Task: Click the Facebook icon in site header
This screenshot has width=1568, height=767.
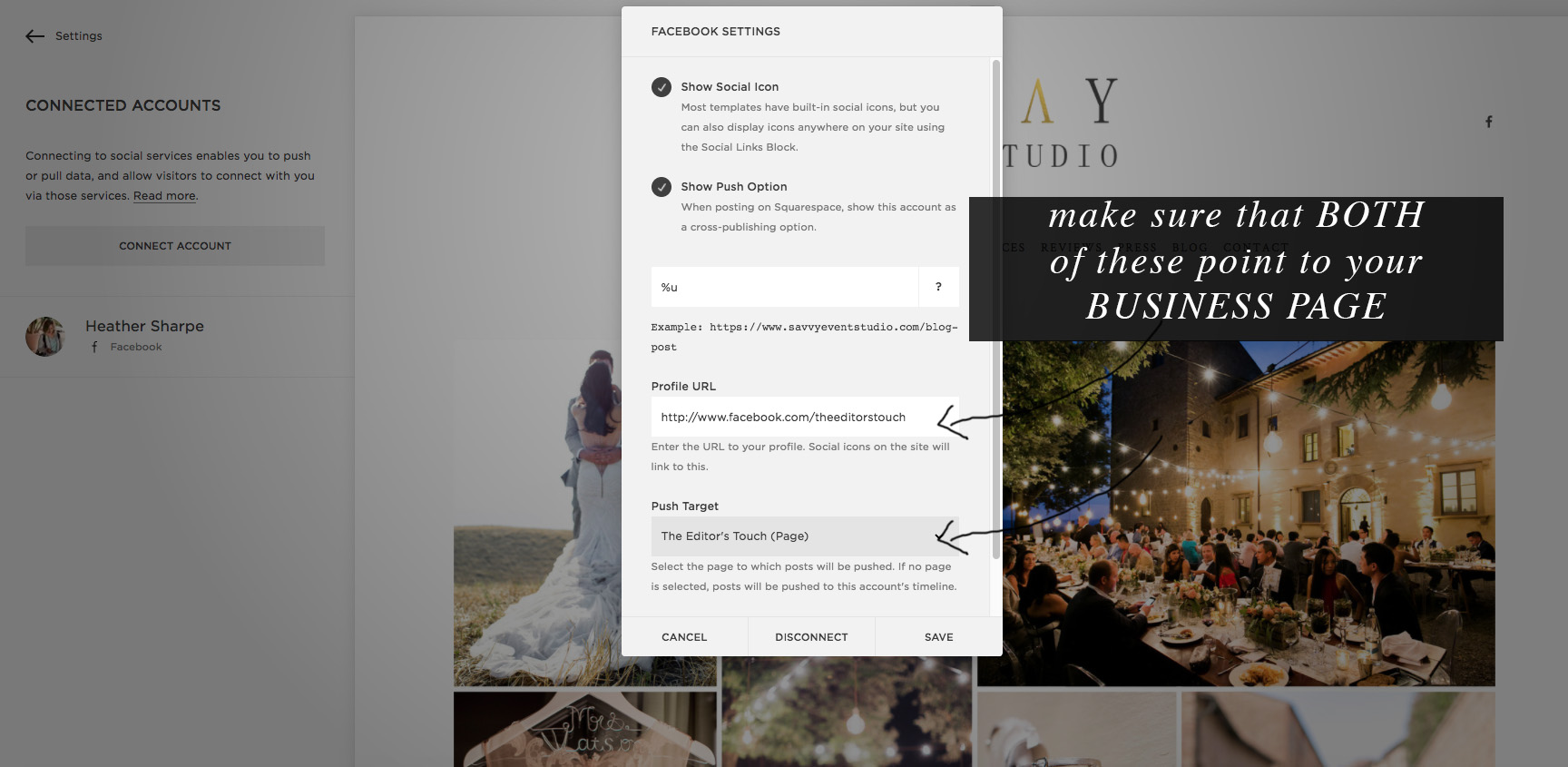Action: 1489,122
